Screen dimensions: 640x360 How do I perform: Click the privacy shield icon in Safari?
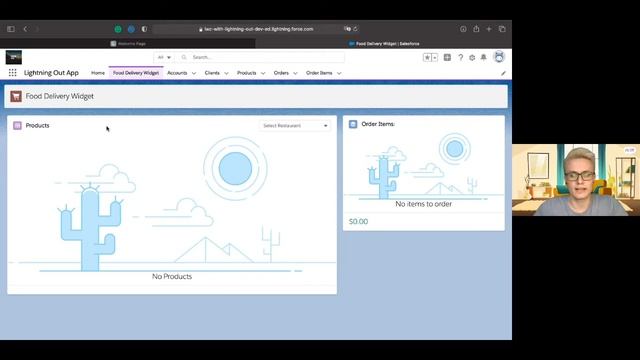[144, 29]
